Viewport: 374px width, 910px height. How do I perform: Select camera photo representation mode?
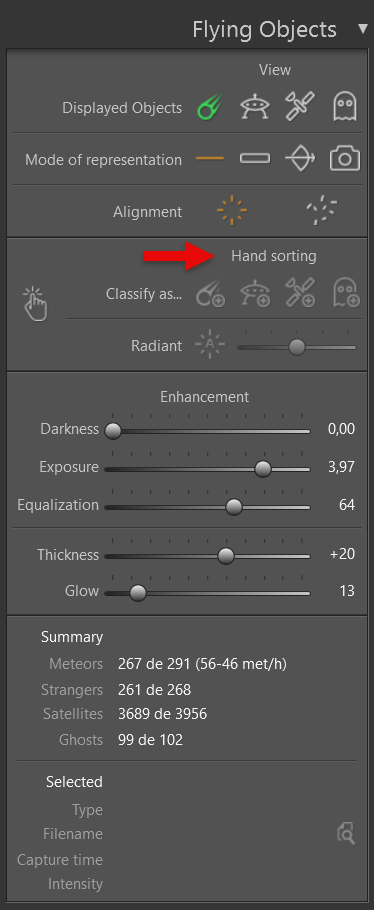pos(345,158)
